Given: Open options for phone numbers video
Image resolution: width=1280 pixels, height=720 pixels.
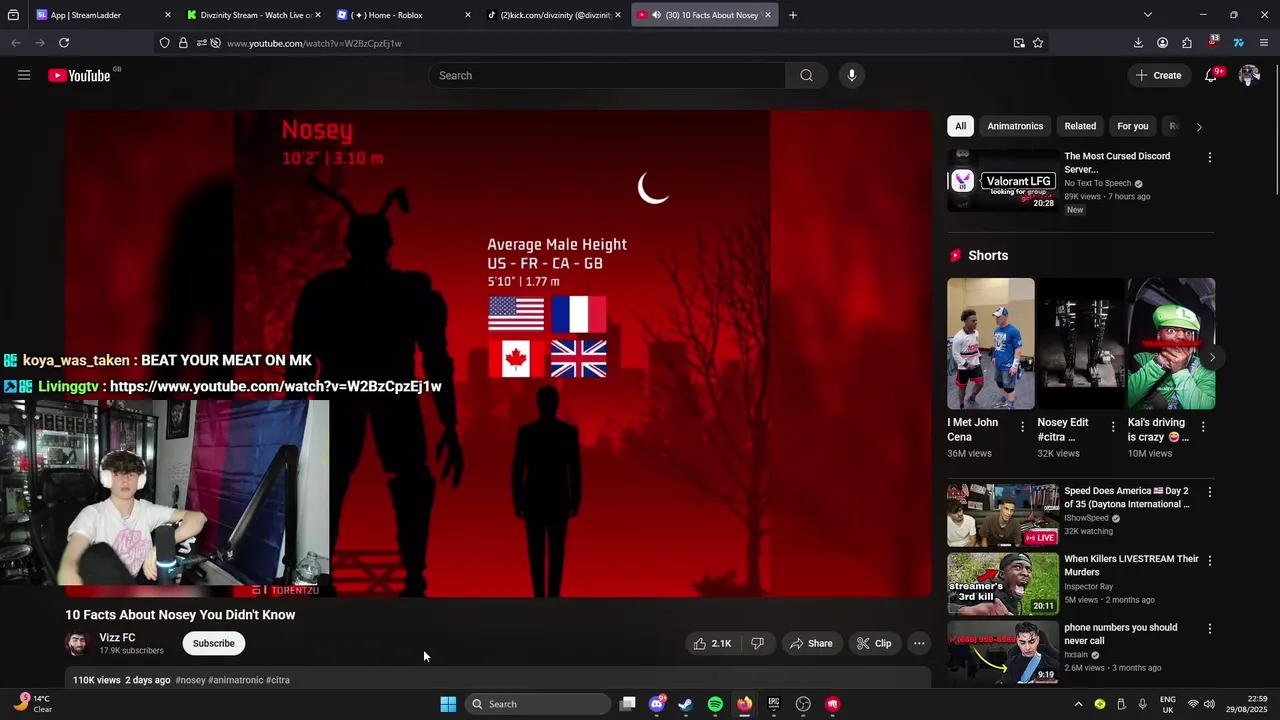Looking at the screenshot, I should pos(1209,629).
